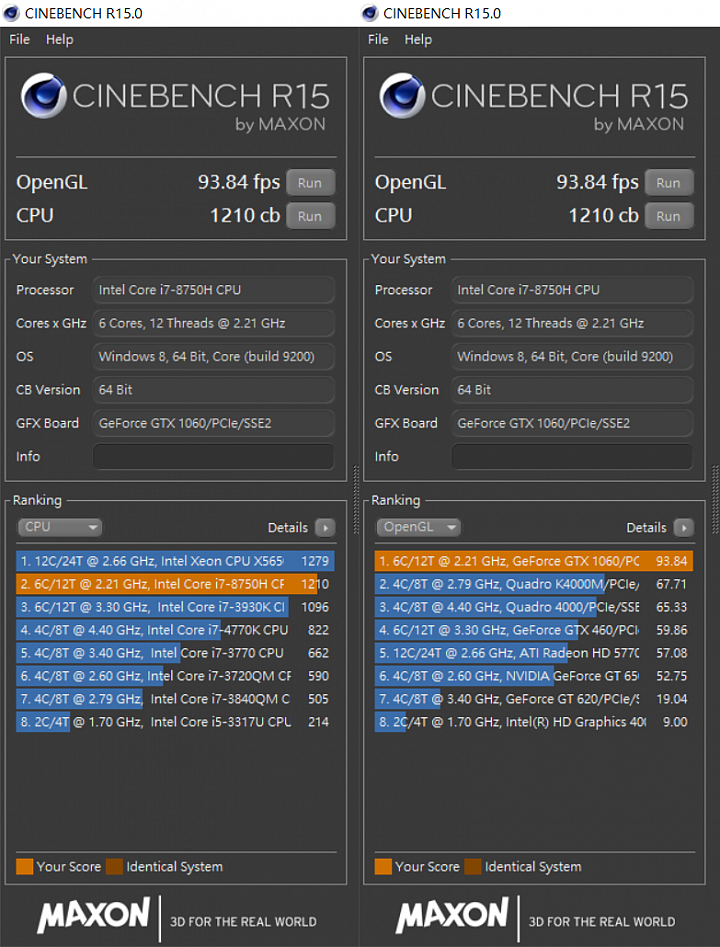Click OS value in right window

point(572,356)
